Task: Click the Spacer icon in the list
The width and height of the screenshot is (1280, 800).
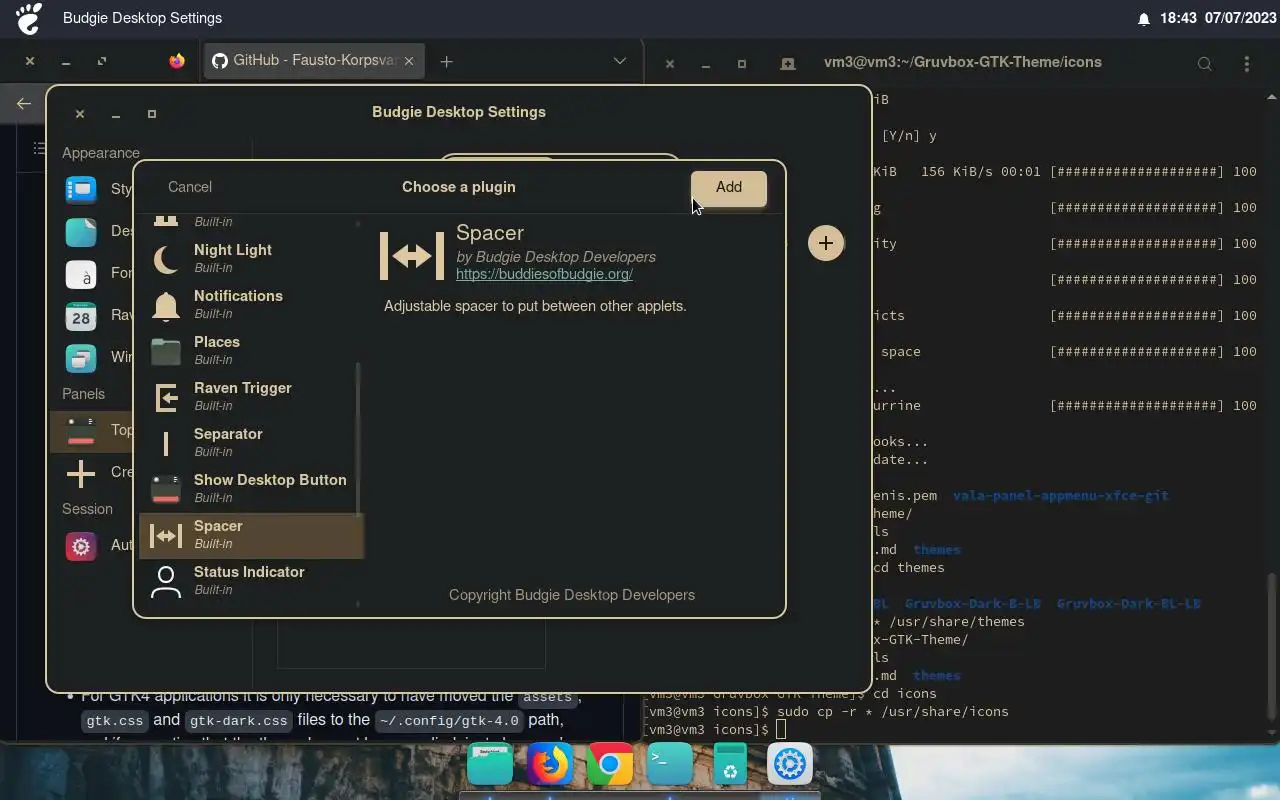Action: click(166, 536)
